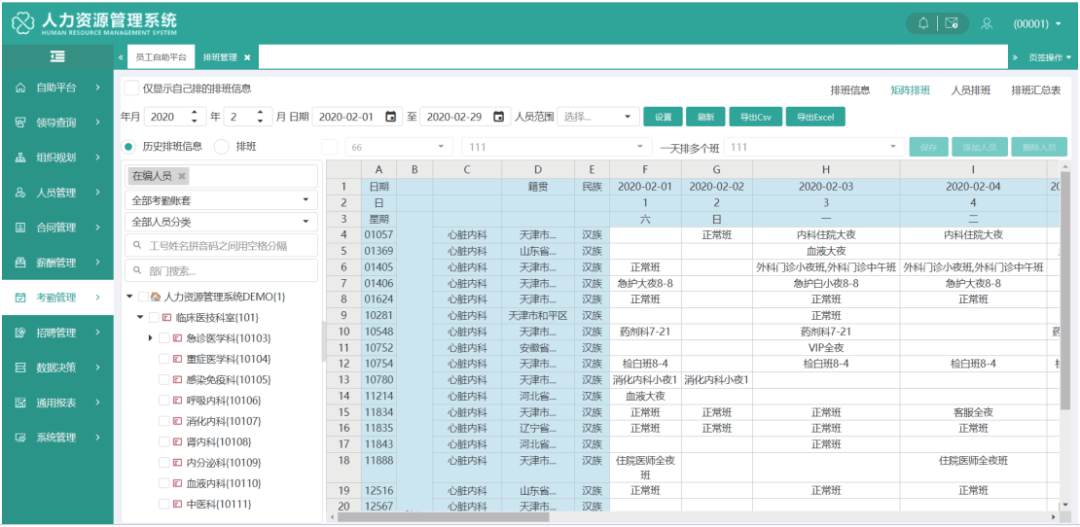Select the 排班 radio button
Viewport: 1080px width, 527px height.
pos(222,147)
